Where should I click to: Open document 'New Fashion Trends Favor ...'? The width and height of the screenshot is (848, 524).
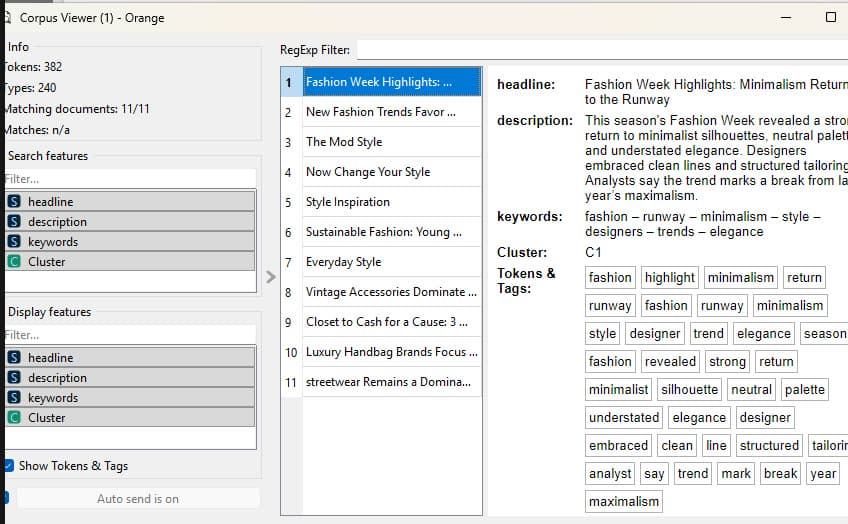391,112
